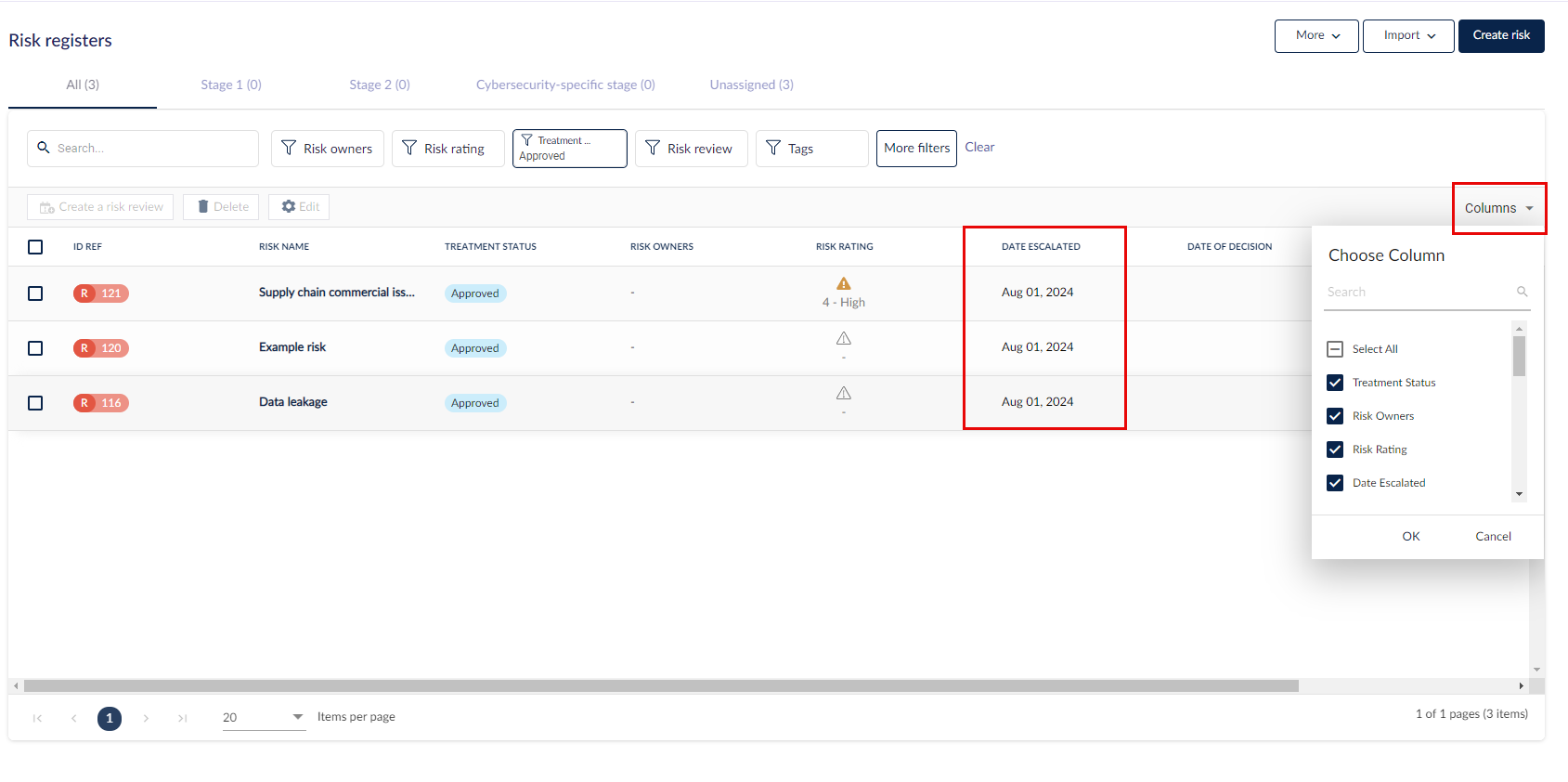Select checkbox for risk R 121
Image resolution: width=1568 pixels, height=782 pixels.
tap(35, 293)
